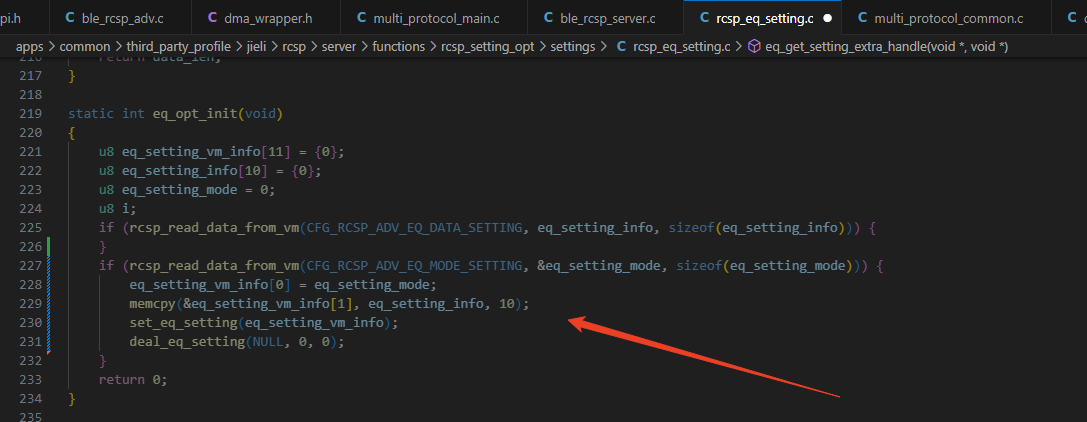This screenshot has width=1087, height=422.
Task: Click rcsp_eq_setting.c in breadcrumb
Action: (x=682, y=47)
